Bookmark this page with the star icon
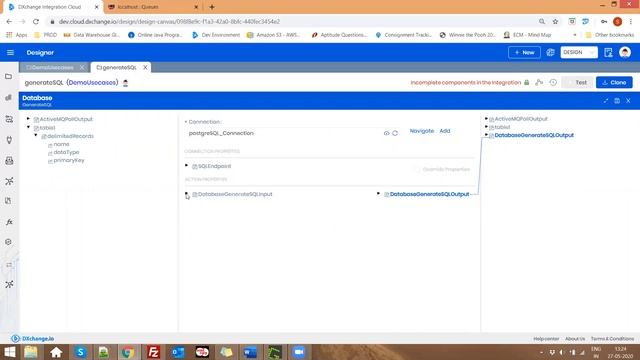 555,22
